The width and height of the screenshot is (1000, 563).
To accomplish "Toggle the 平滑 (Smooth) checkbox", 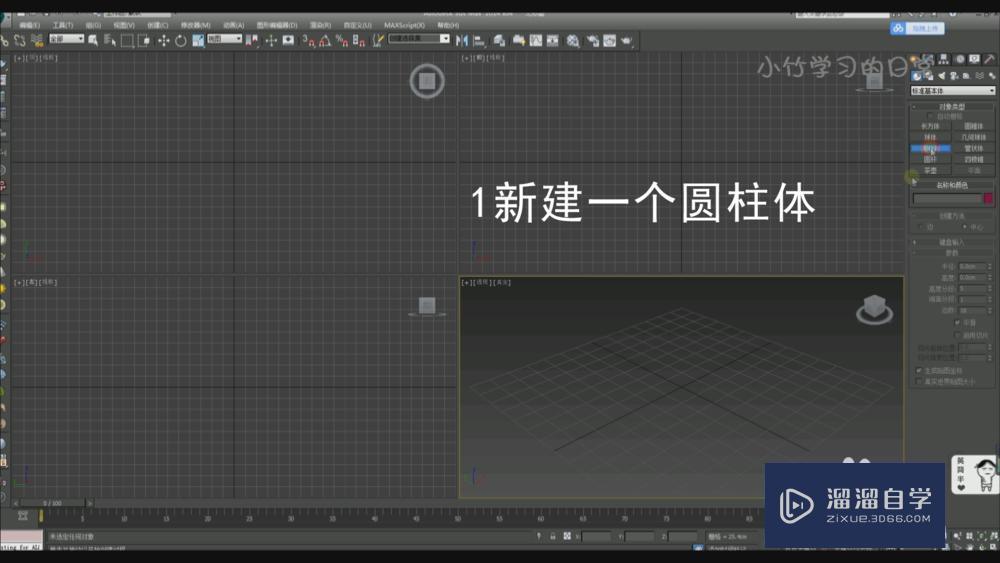I will coord(957,323).
